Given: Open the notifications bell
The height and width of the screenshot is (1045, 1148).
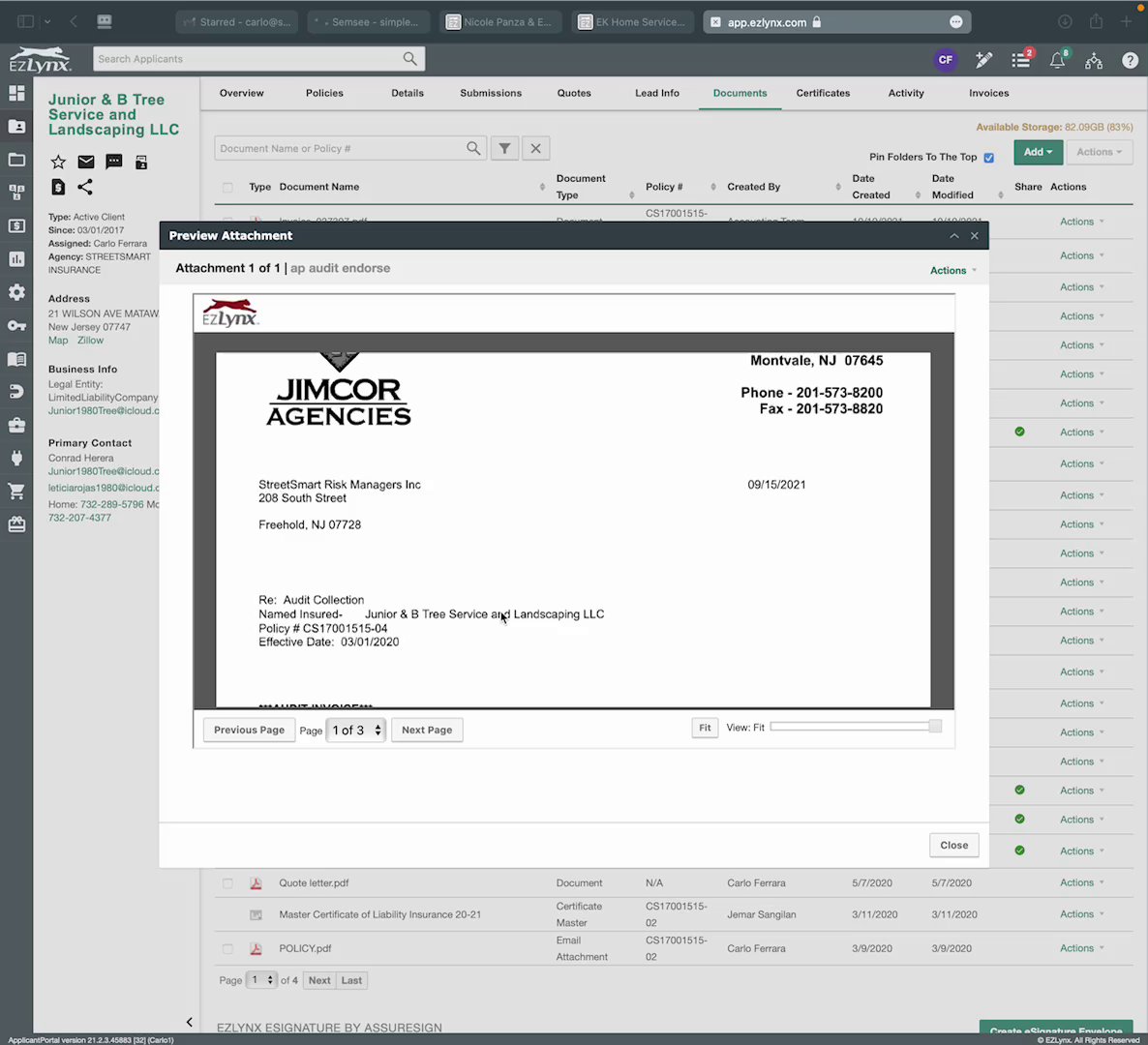Looking at the screenshot, I should pyautogui.click(x=1058, y=60).
